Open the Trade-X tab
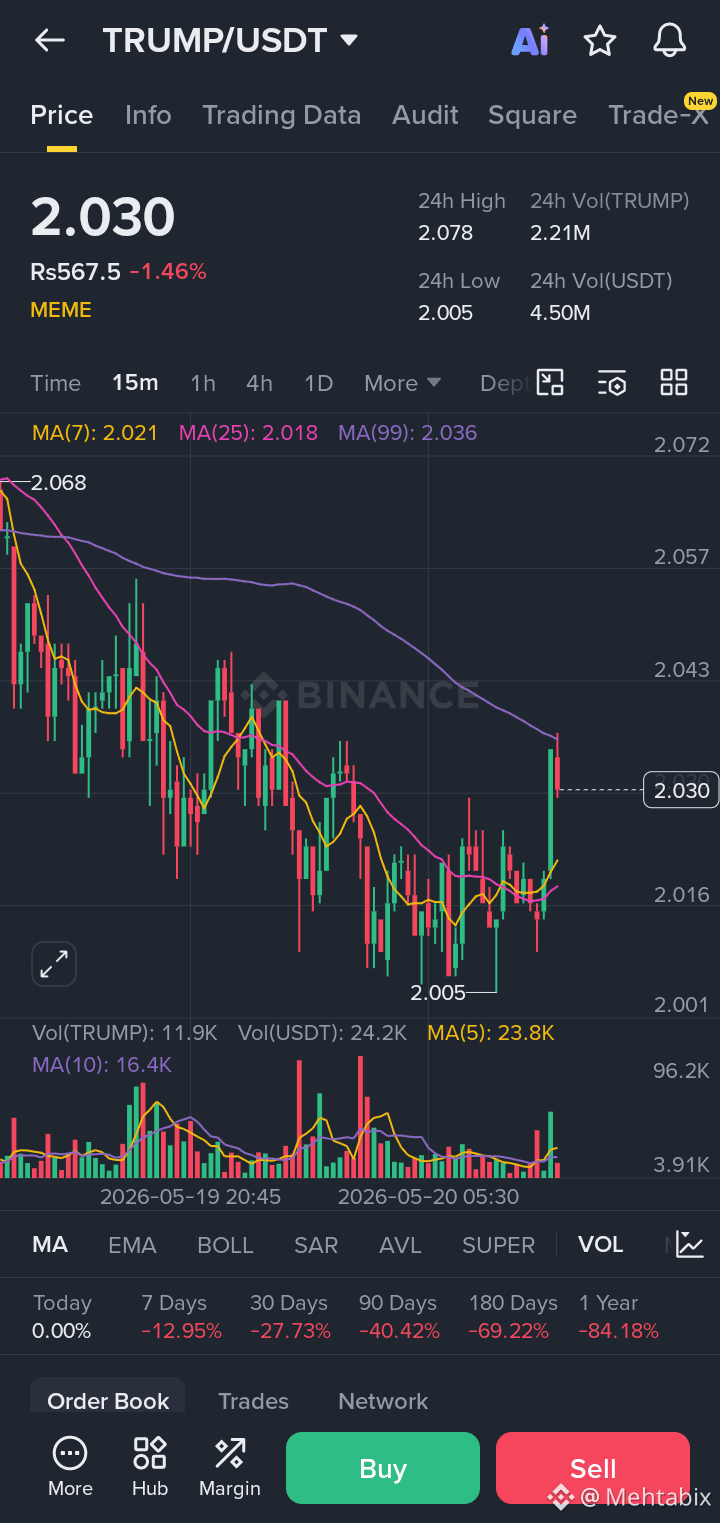 658,115
